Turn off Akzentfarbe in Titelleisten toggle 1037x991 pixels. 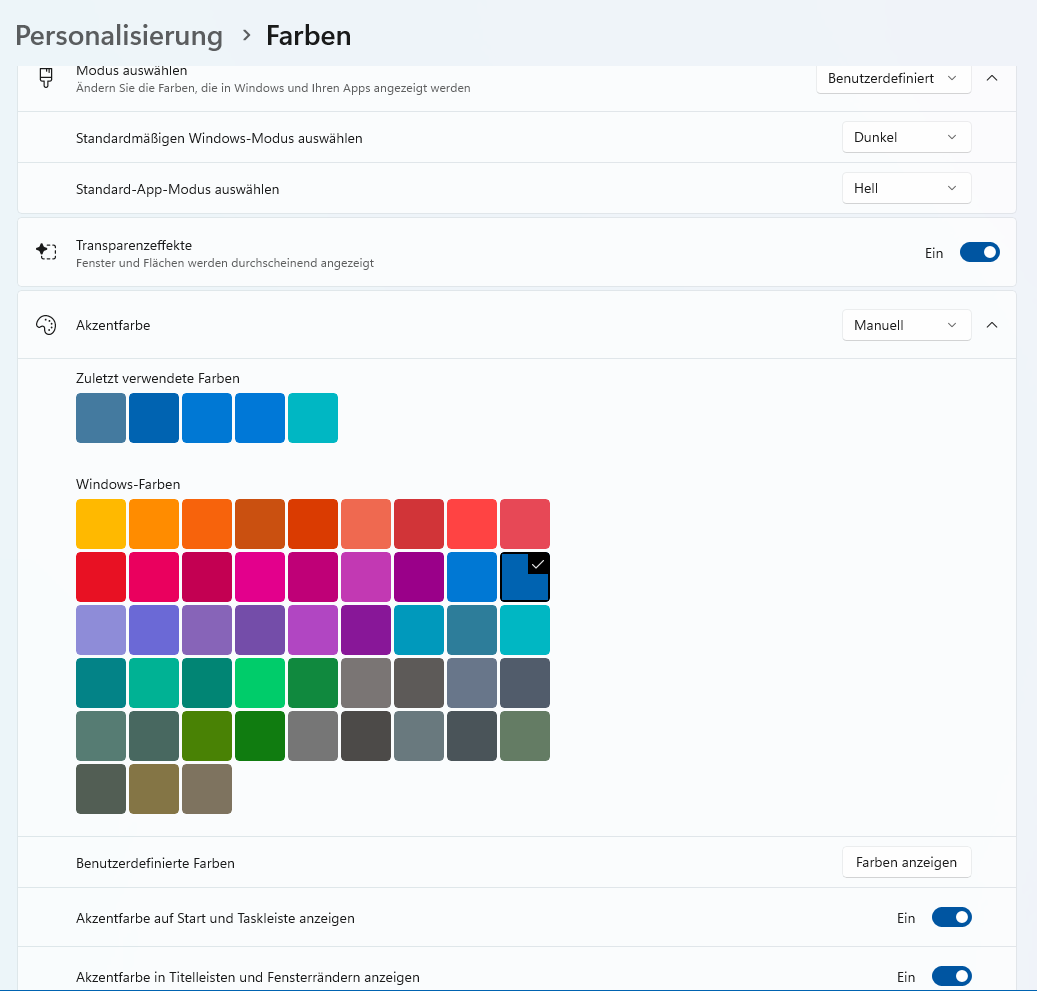[951, 976]
